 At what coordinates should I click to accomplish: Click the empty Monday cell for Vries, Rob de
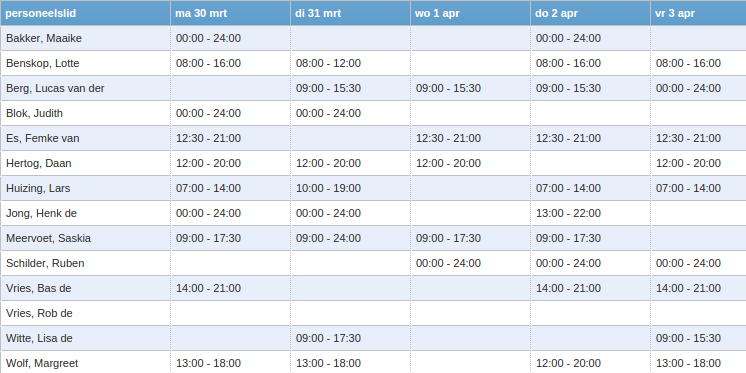231,314
